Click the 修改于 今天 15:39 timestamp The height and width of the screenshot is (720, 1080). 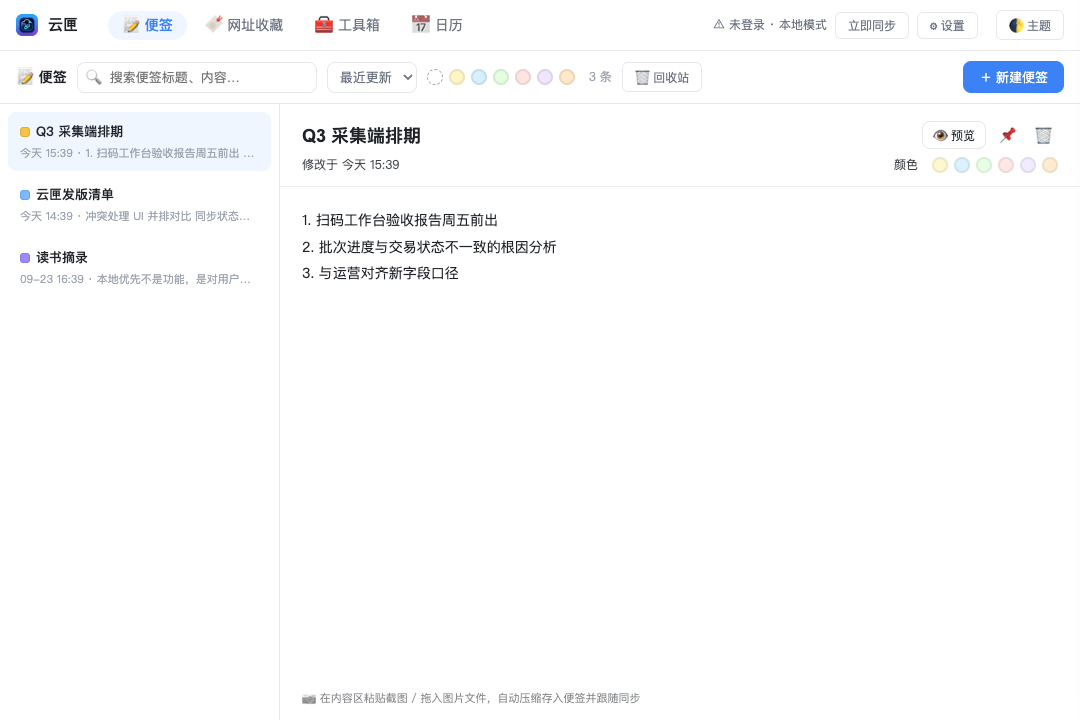tap(351, 165)
